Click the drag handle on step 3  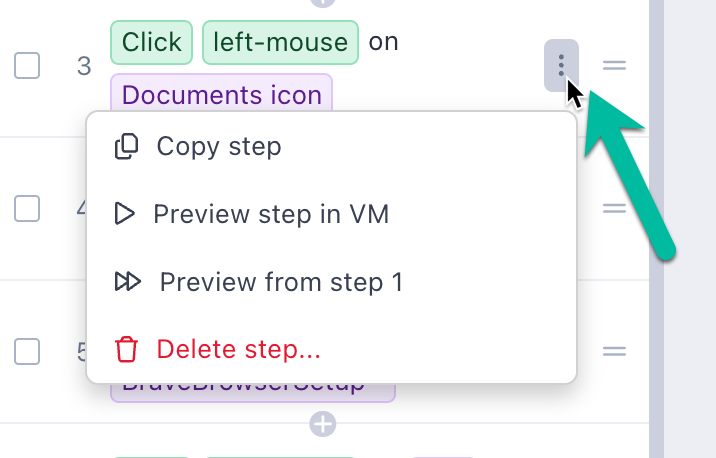tap(614, 66)
